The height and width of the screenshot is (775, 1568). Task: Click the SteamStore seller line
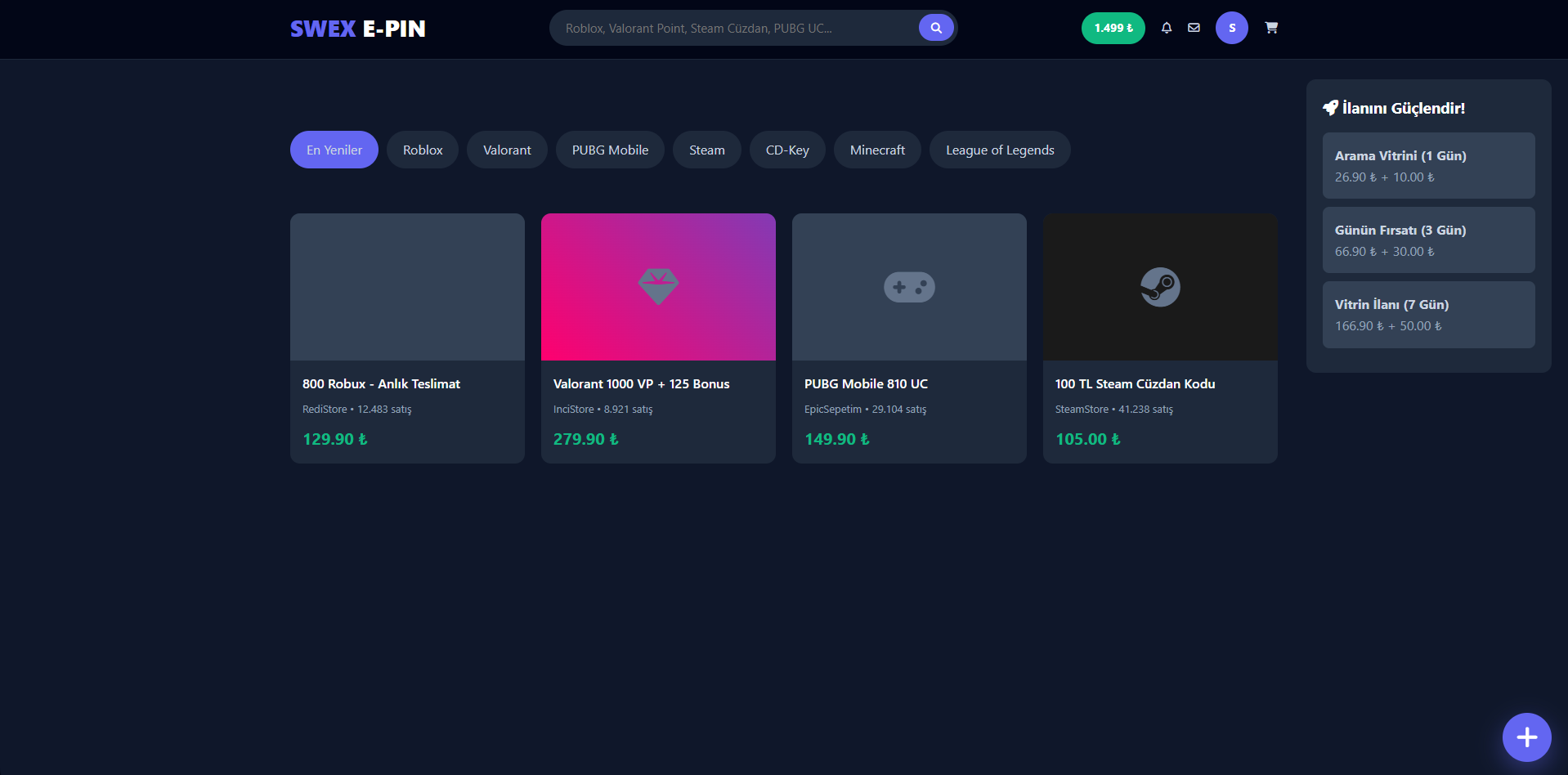click(x=1113, y=409)
